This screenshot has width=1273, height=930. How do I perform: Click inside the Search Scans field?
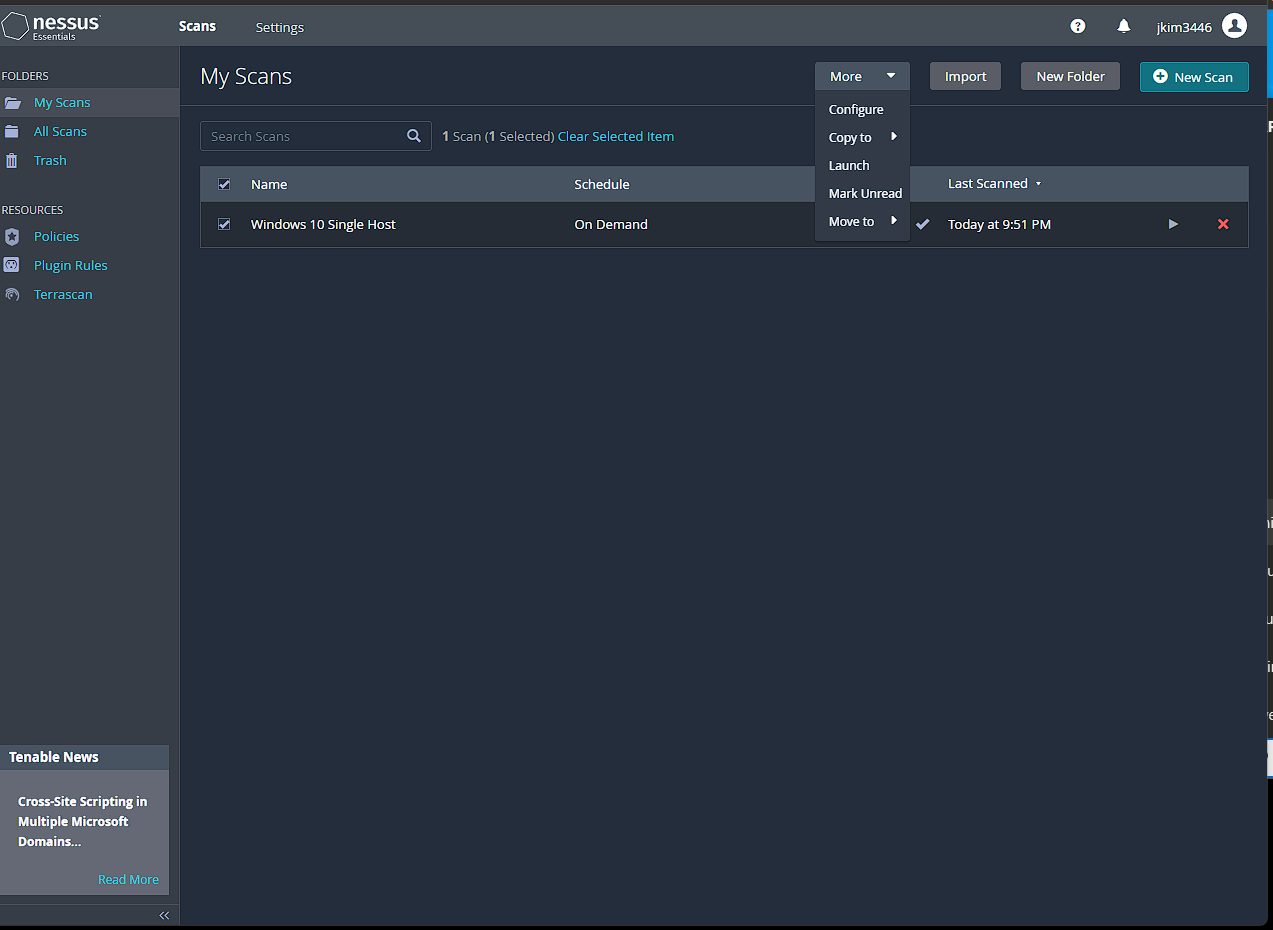(x=300, y=136)
